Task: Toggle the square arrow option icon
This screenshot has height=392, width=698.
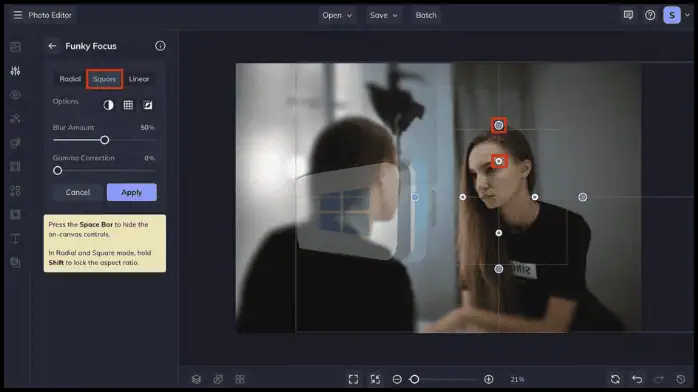Action: coord(148,105)
